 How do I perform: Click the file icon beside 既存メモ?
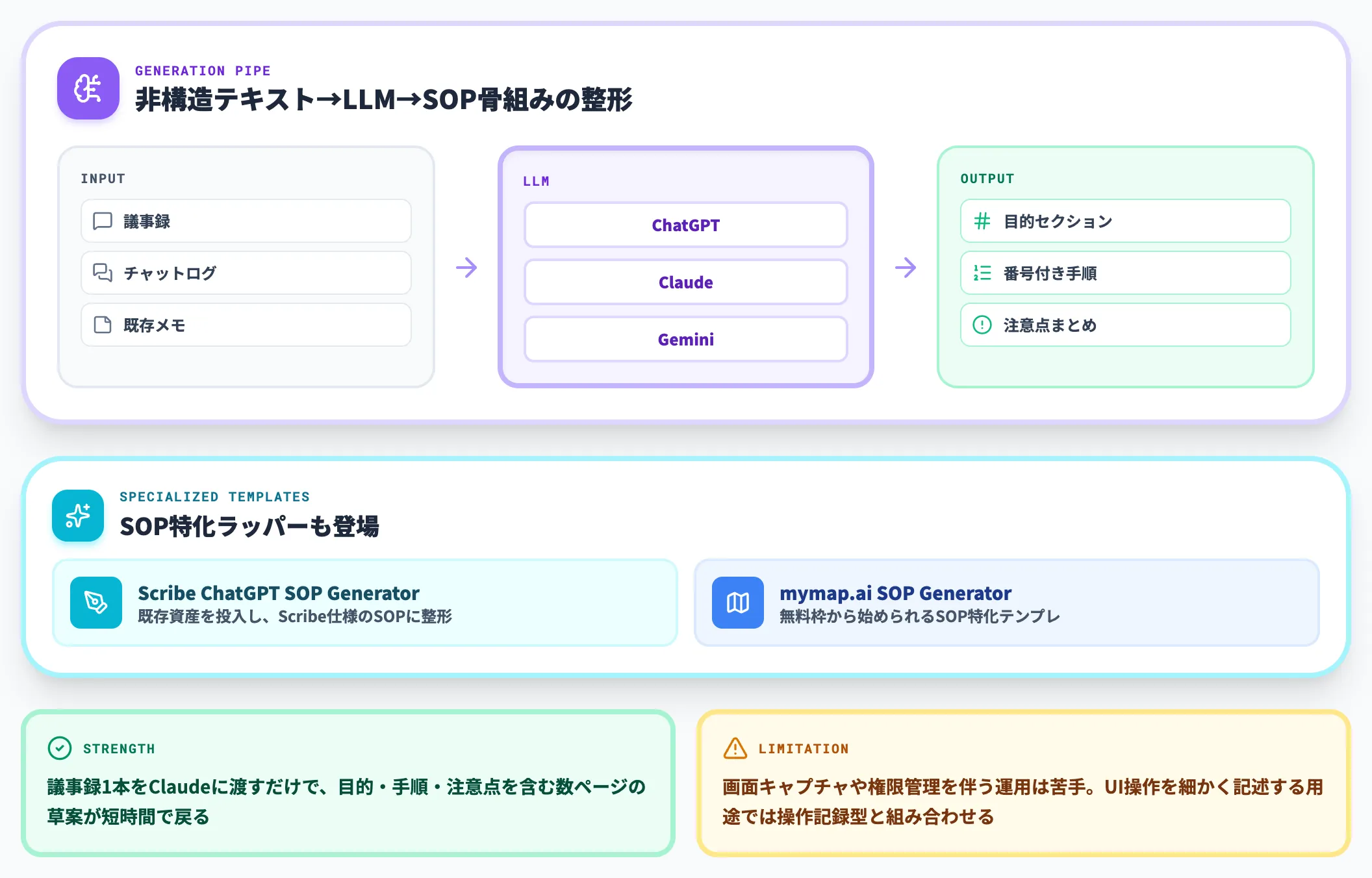tap(103, 325)
